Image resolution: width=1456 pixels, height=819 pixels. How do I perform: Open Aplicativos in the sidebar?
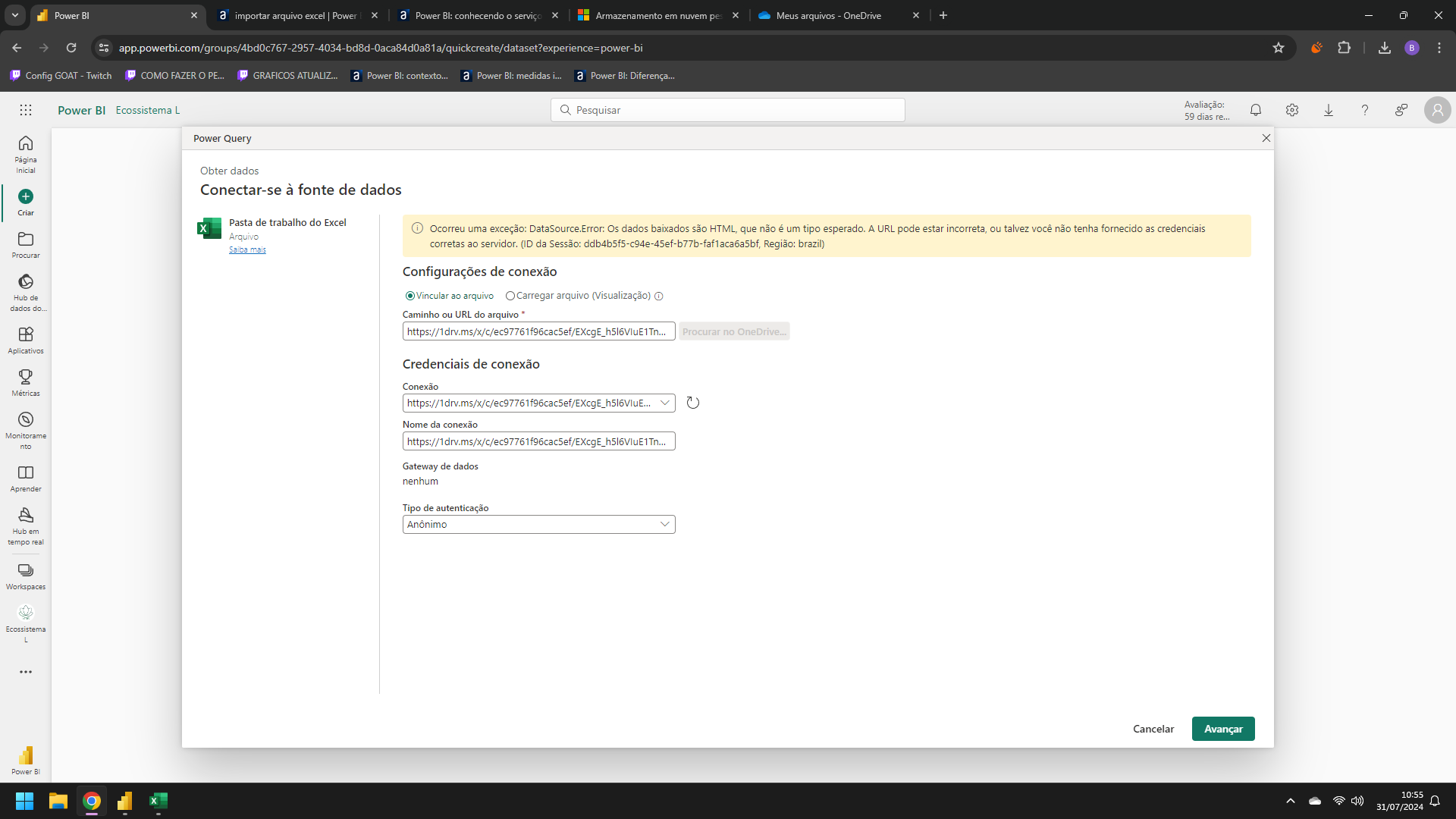pyautogui.click(x=26, y=340)
